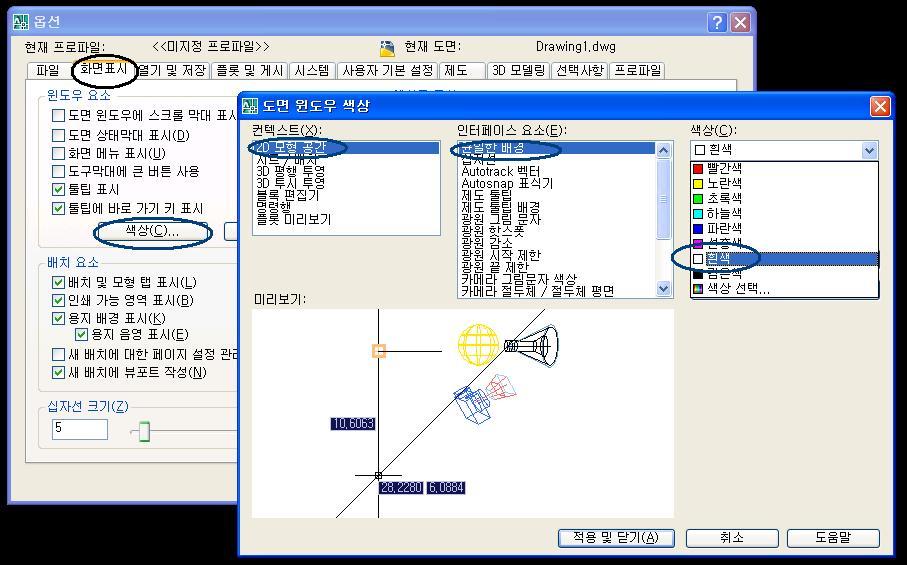Image resolution: width=907 pixels, height=565 pixels.
Task: Open the 프로파일 tab
Action: click(637, 71)
